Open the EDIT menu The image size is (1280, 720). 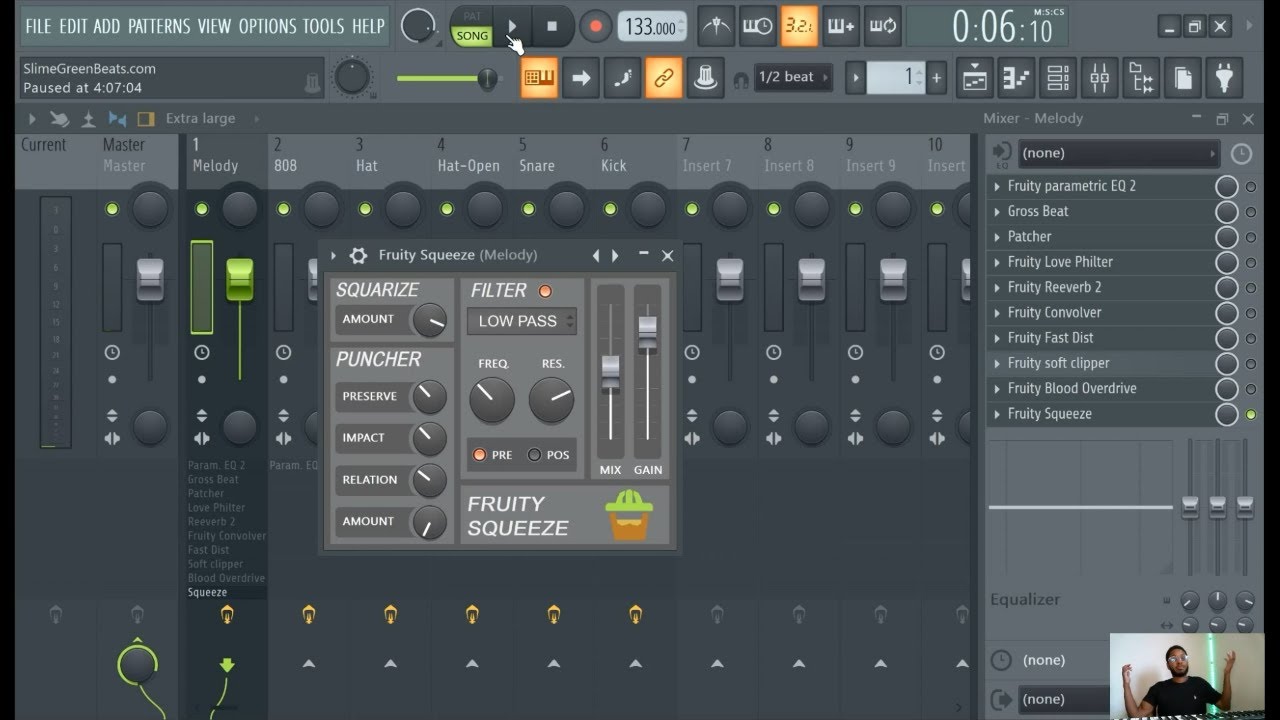73,26
